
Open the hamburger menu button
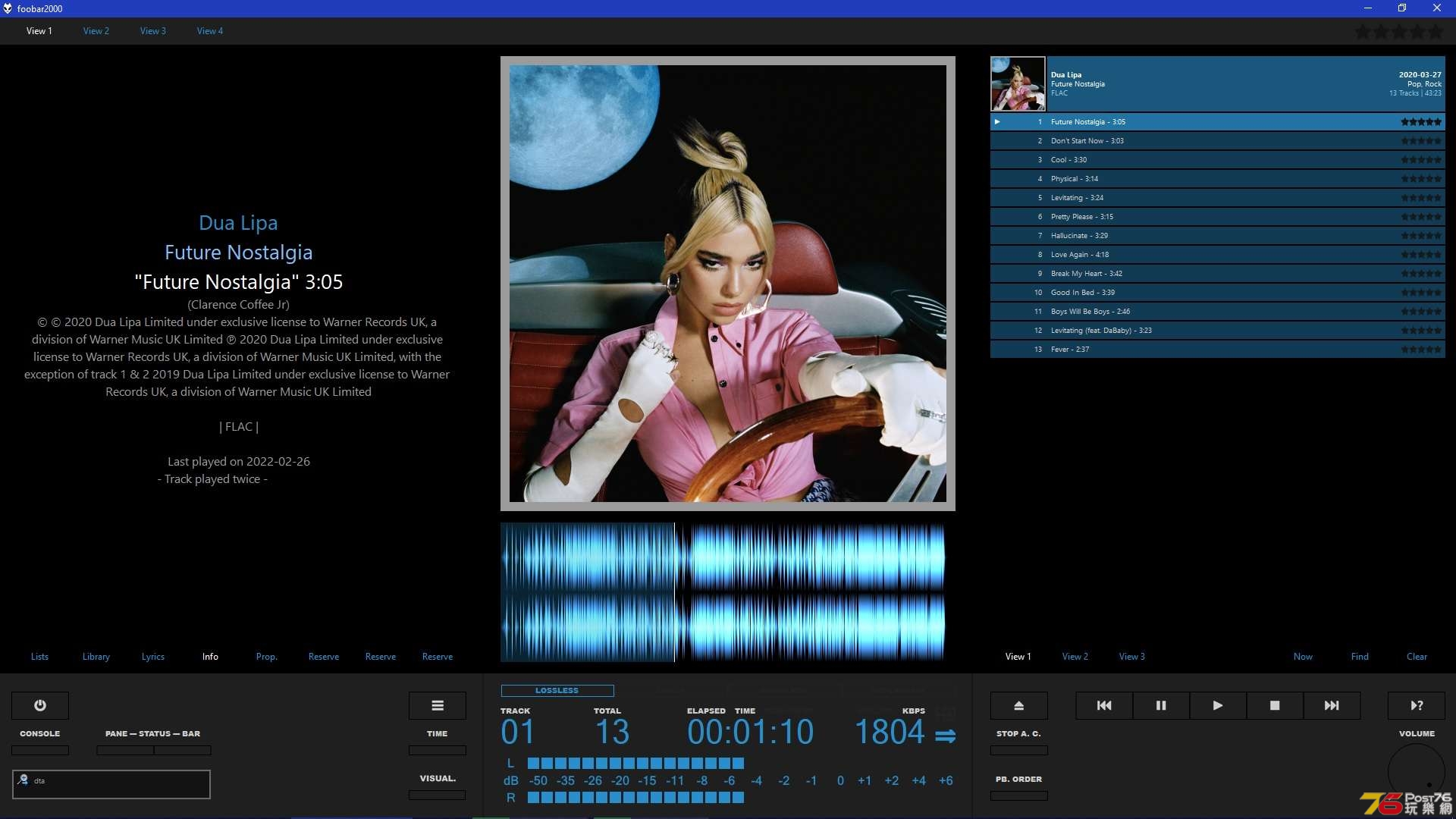(x=438, y=705)
